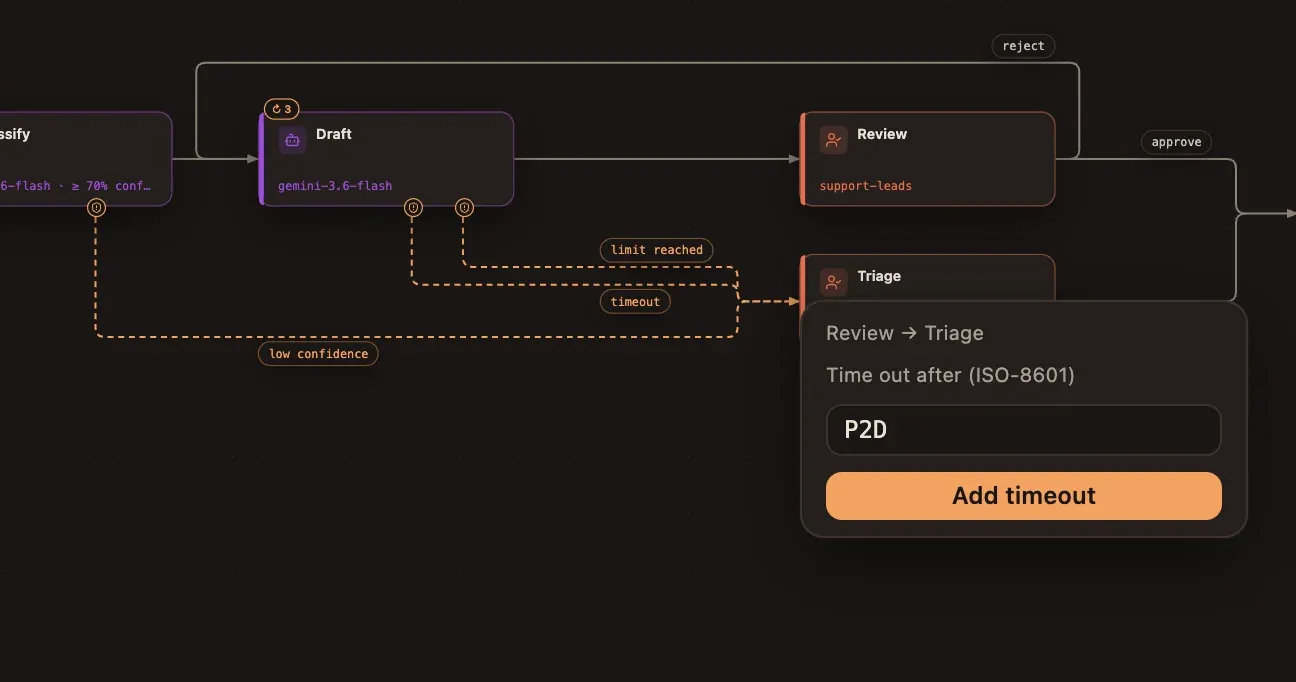
Task: Click the Add timeout button
Action: tap(1023, 496)
